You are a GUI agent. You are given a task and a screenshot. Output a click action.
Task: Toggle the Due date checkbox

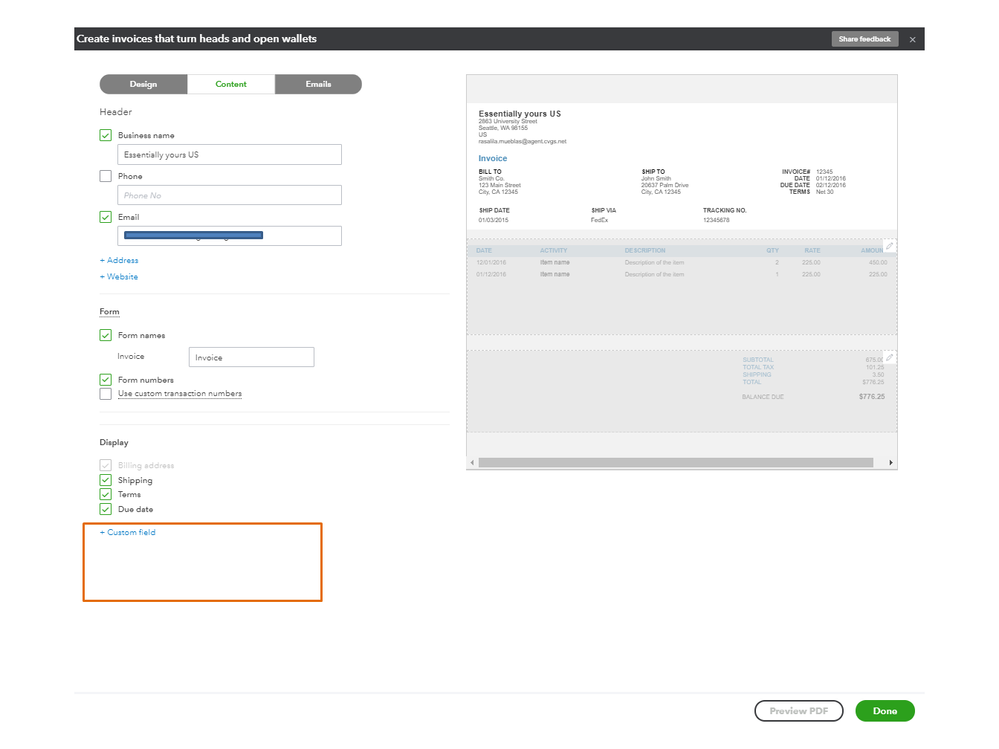tap(106, 509)
